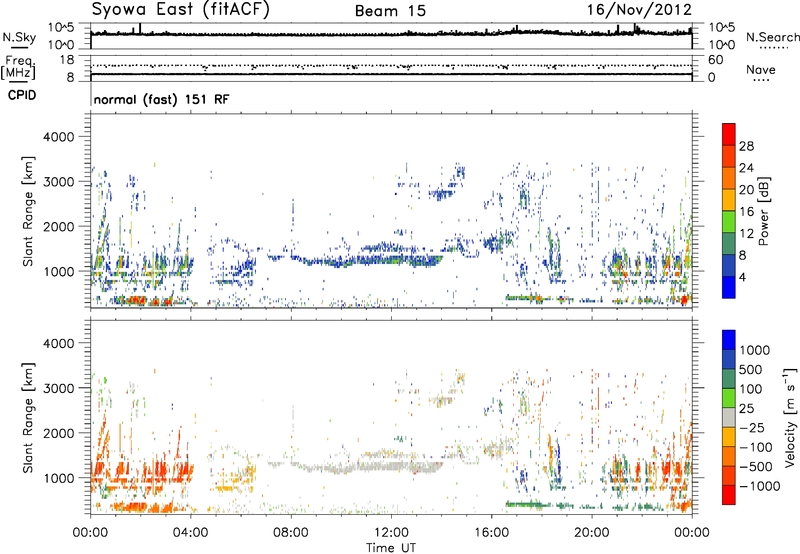Click 'normal (fast) 151 RF' text
Viewport: 800px width, 554px height.
coord(161,99)
